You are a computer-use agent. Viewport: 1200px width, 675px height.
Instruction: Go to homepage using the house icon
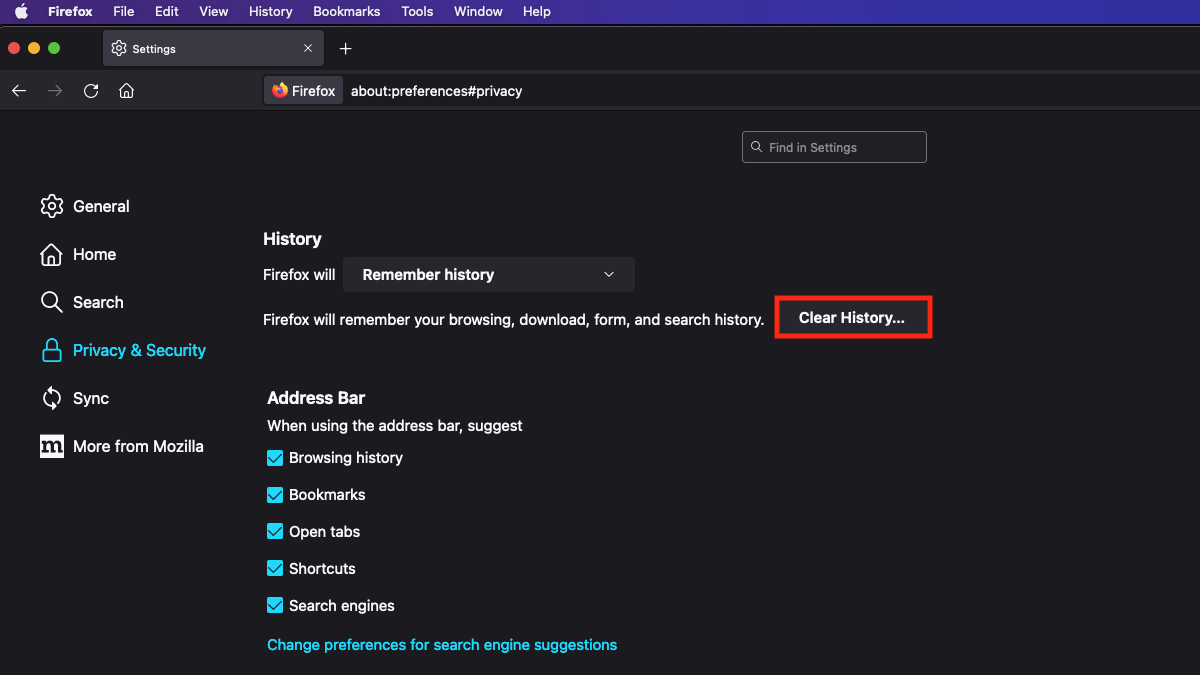126,91
